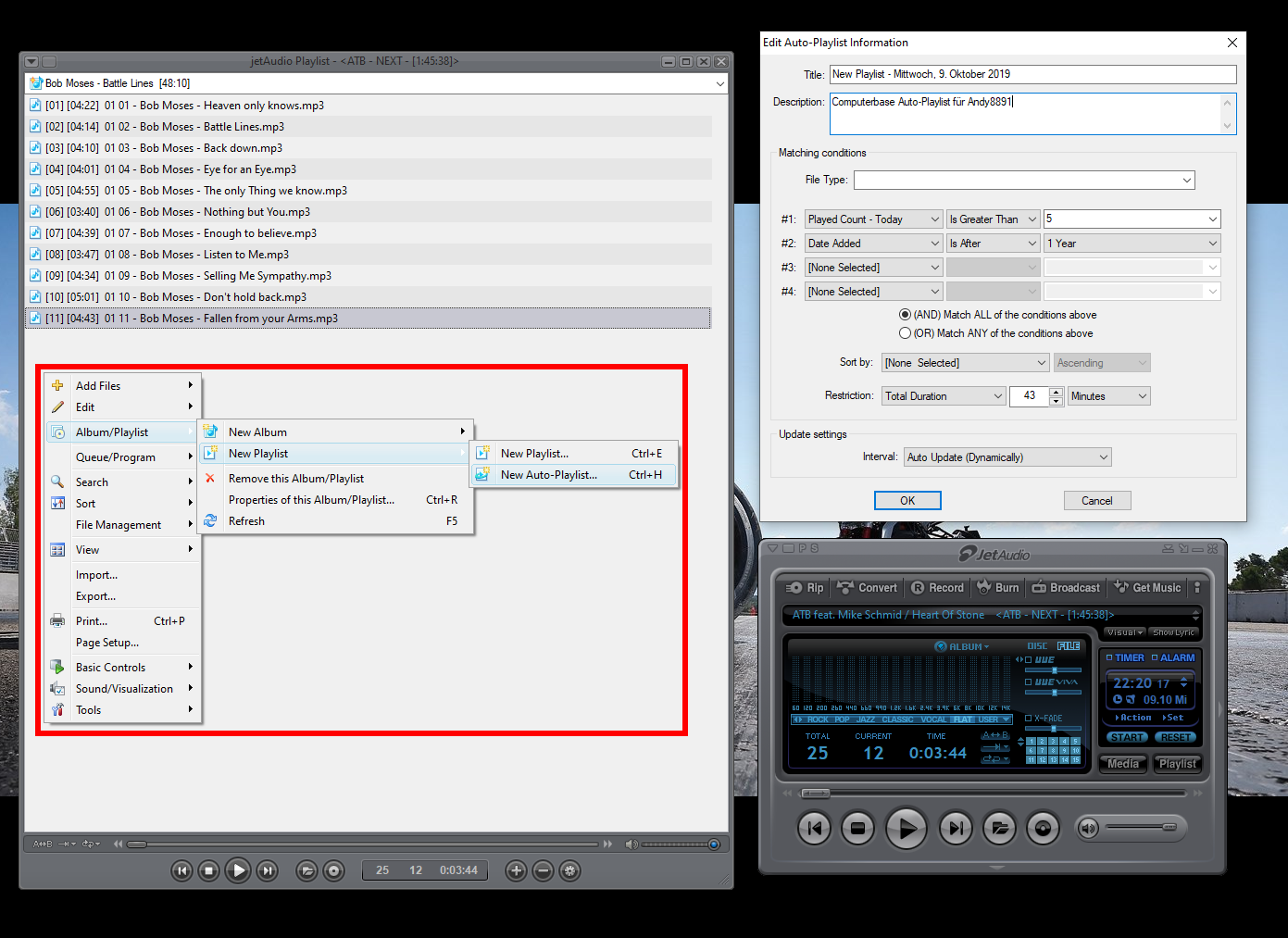Click next track in playlist window bar
Viewport: 1288px width, 938px height.
pos(267,870)
